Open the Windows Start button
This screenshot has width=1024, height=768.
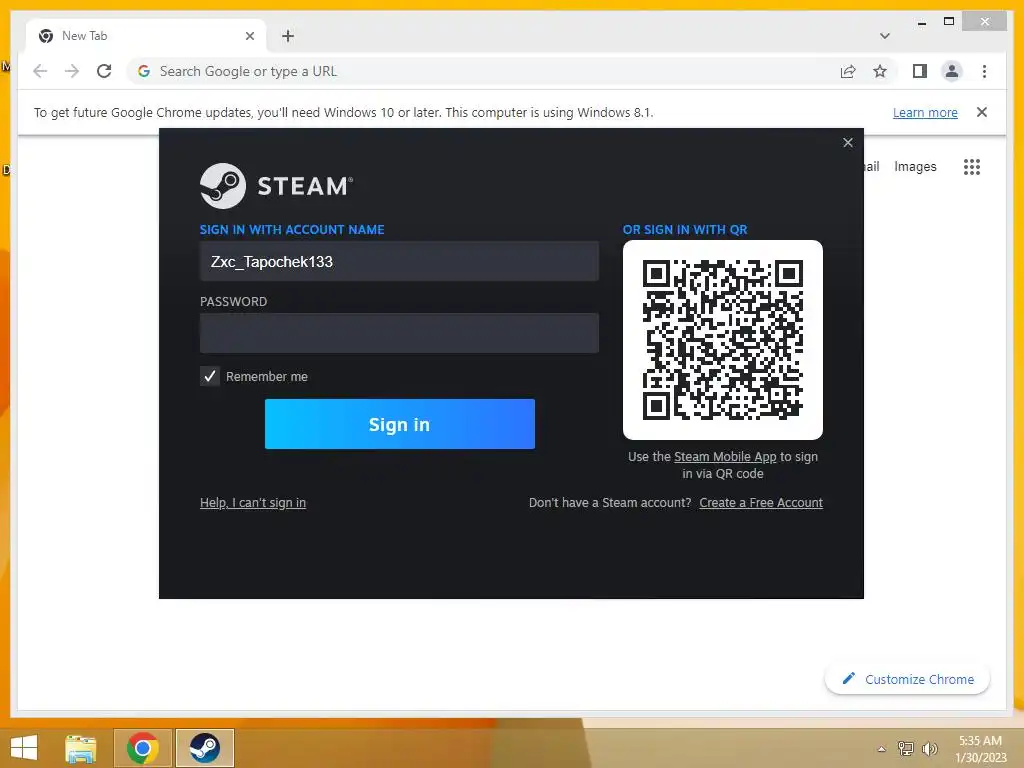click(x=24, y=748)
